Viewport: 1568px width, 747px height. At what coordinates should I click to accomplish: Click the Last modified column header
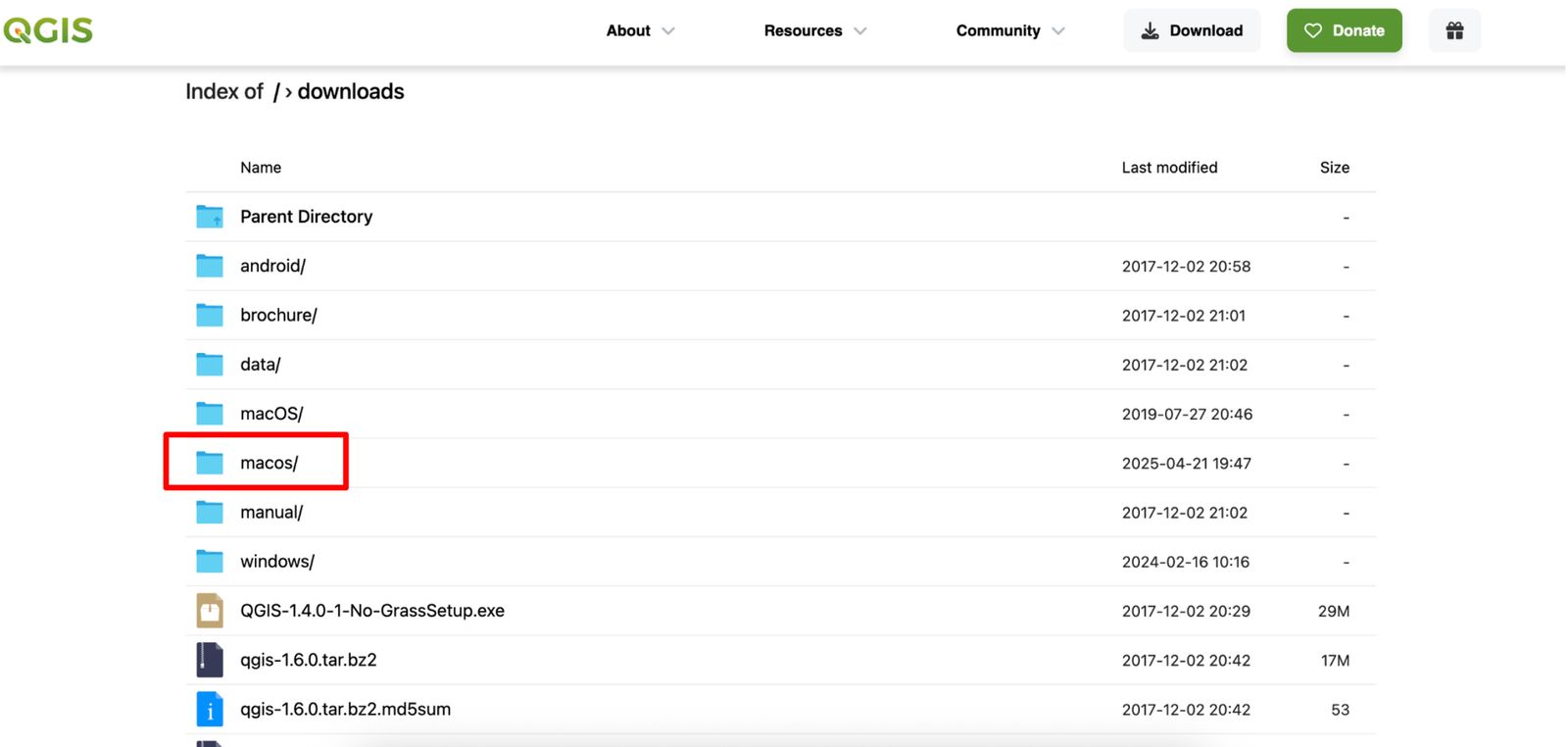click(1169, 168)
